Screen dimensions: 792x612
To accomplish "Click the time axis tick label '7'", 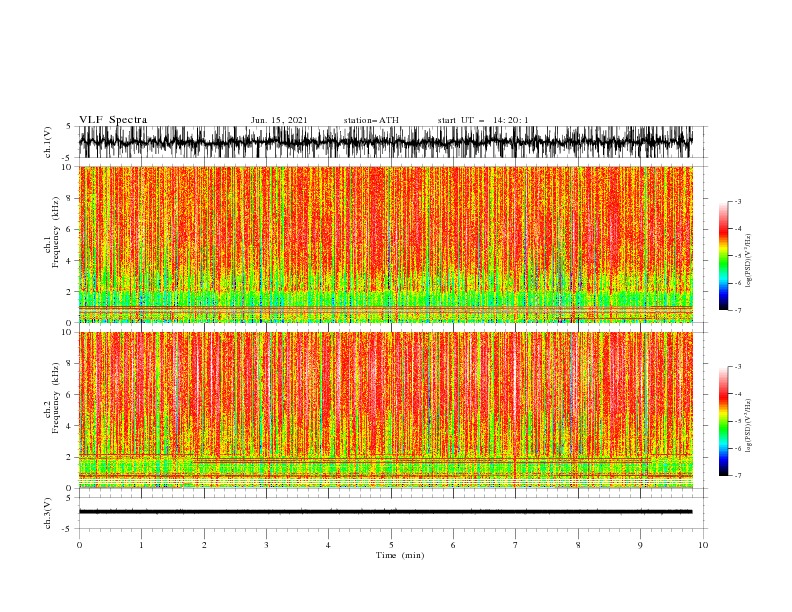I will click(516, 545).
